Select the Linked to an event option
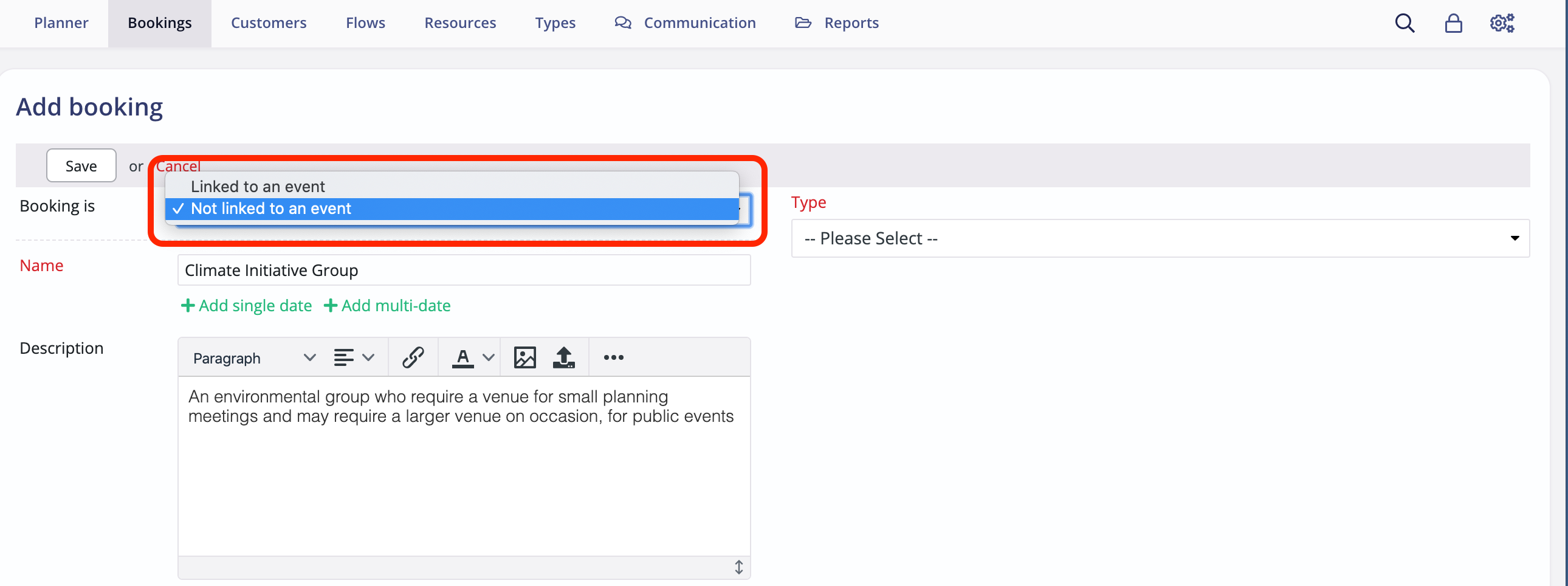 (x=258, y=186)
